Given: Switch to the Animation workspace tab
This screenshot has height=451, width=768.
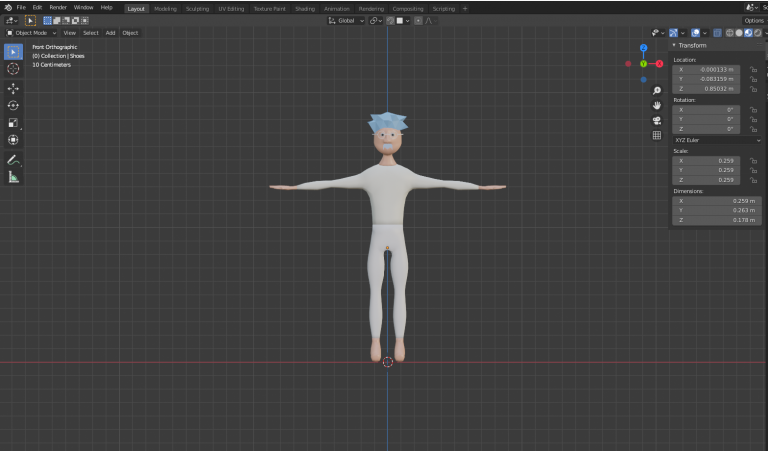Looking at the screenshot, I should (337, 8).
